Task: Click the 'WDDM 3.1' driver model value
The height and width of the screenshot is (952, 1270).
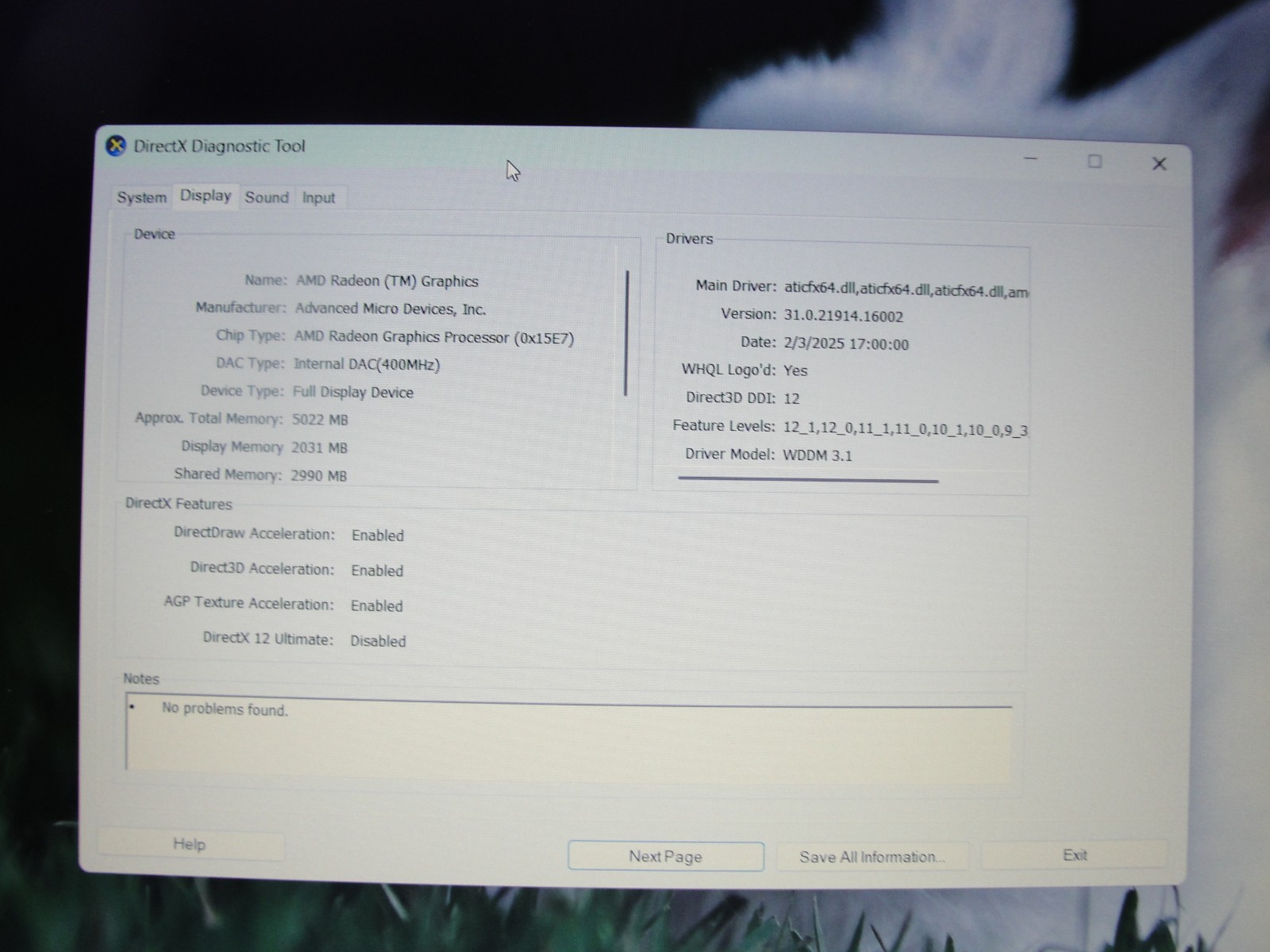Action: tap(818, 455)
